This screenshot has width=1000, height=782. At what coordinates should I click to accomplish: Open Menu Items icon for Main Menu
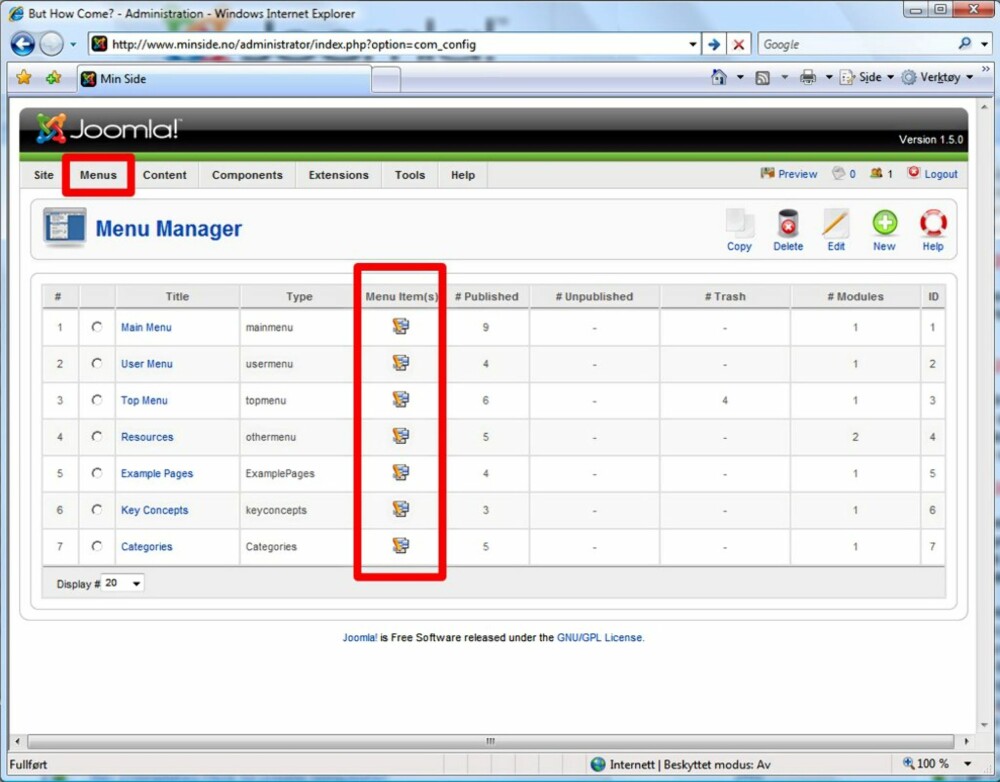point(401,327)
